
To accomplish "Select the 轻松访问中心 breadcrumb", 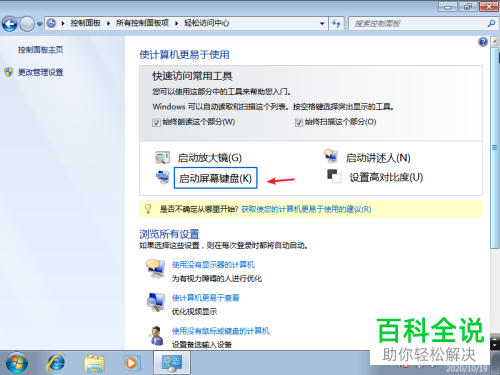I will 207,23.
